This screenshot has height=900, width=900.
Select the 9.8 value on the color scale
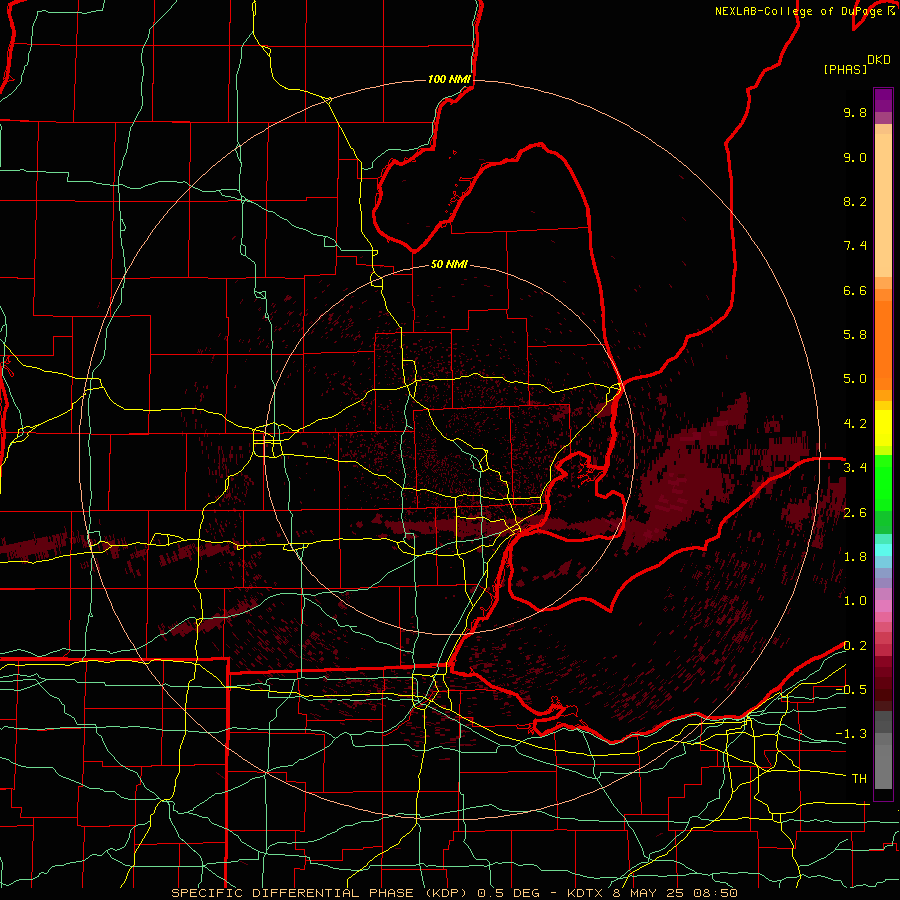[x=855, y=112]
